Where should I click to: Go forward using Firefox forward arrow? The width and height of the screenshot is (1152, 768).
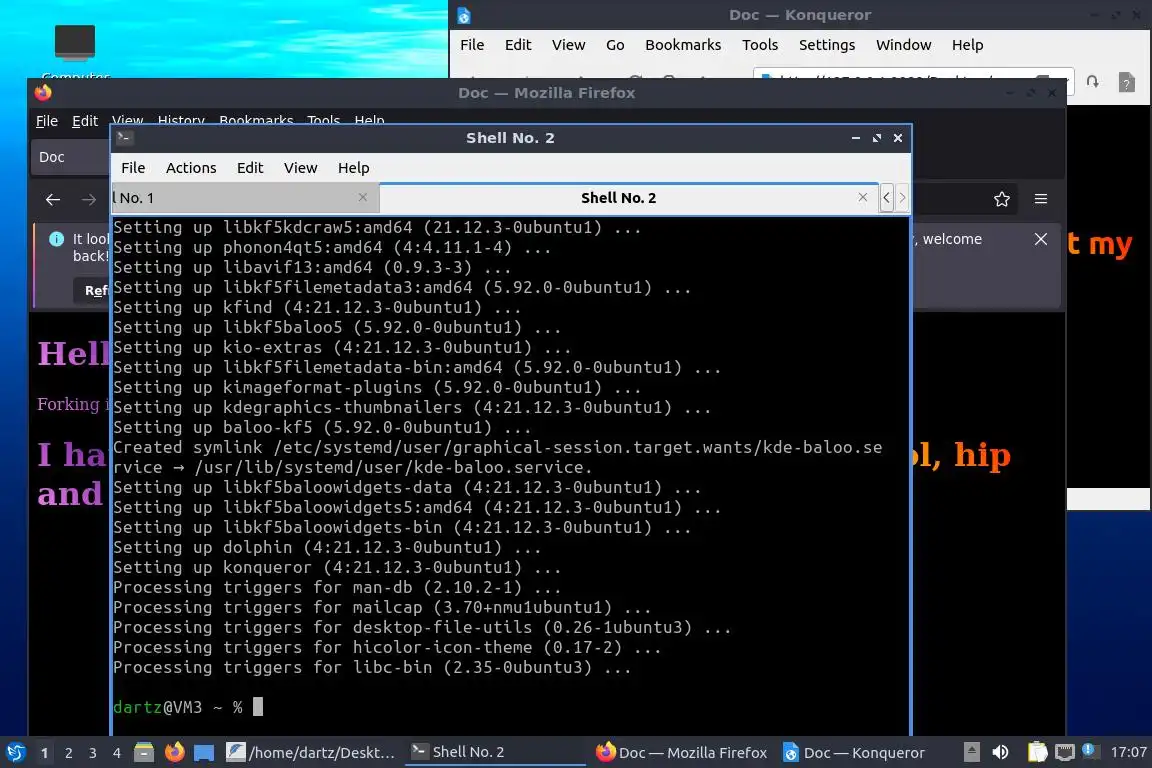tap(88, 199)
